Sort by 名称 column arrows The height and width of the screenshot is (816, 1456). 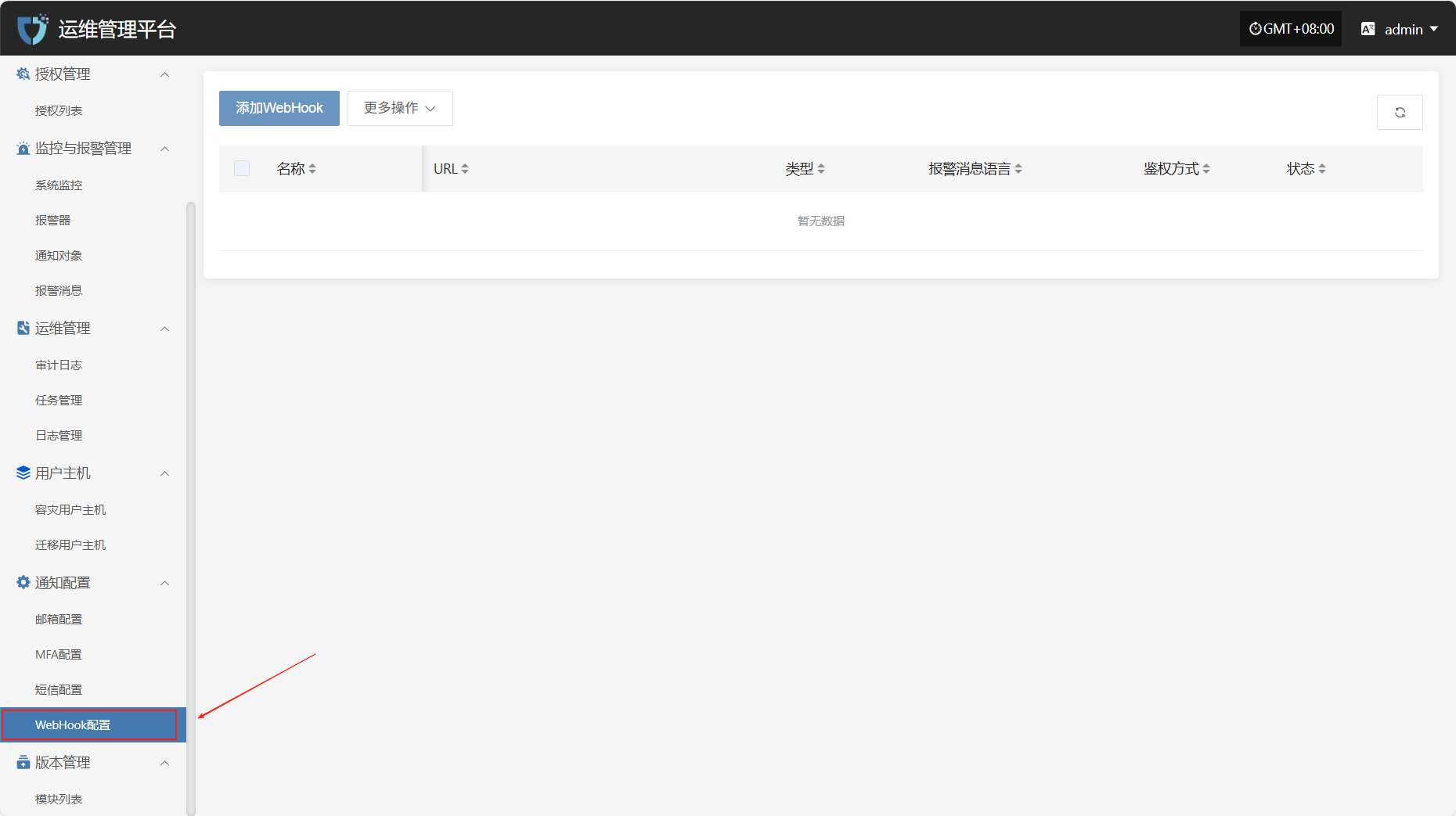(312, 168)
